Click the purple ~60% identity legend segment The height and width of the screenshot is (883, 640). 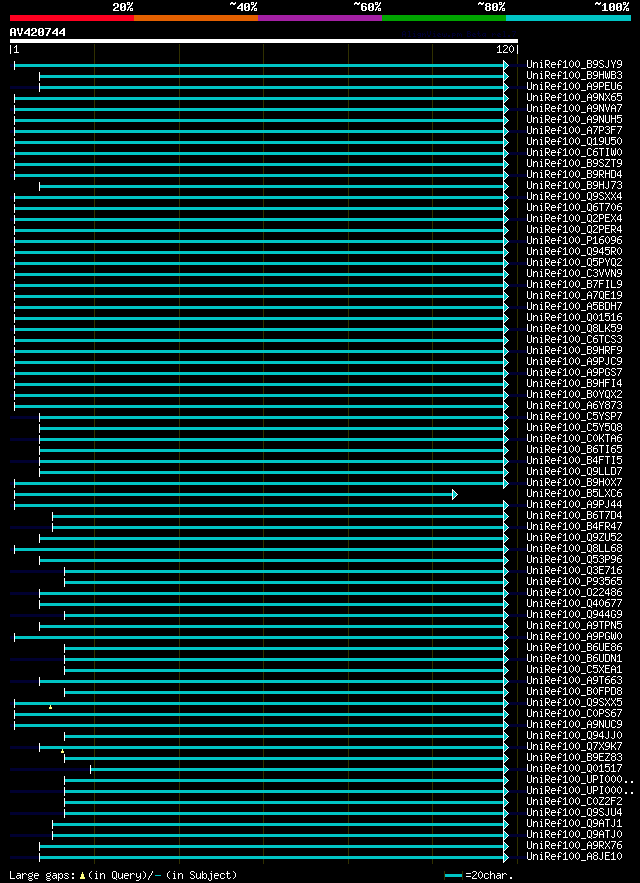[320, 18]
